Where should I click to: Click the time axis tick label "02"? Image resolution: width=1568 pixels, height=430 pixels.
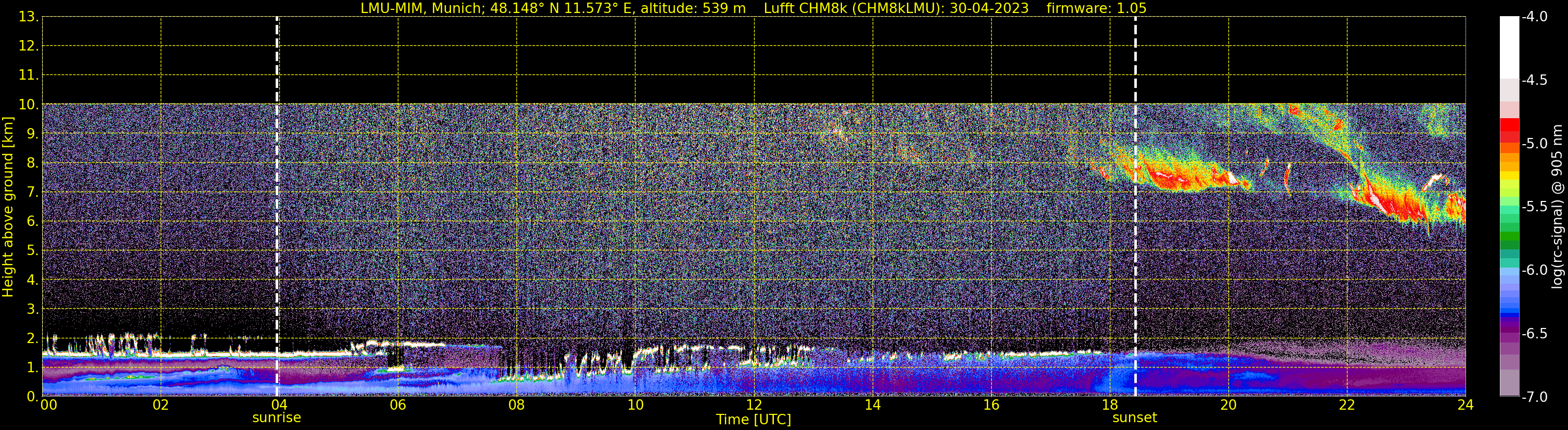160,405
